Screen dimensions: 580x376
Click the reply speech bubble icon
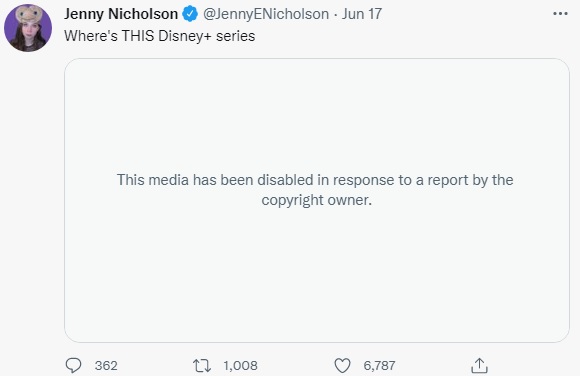click(x=73, y=366)
